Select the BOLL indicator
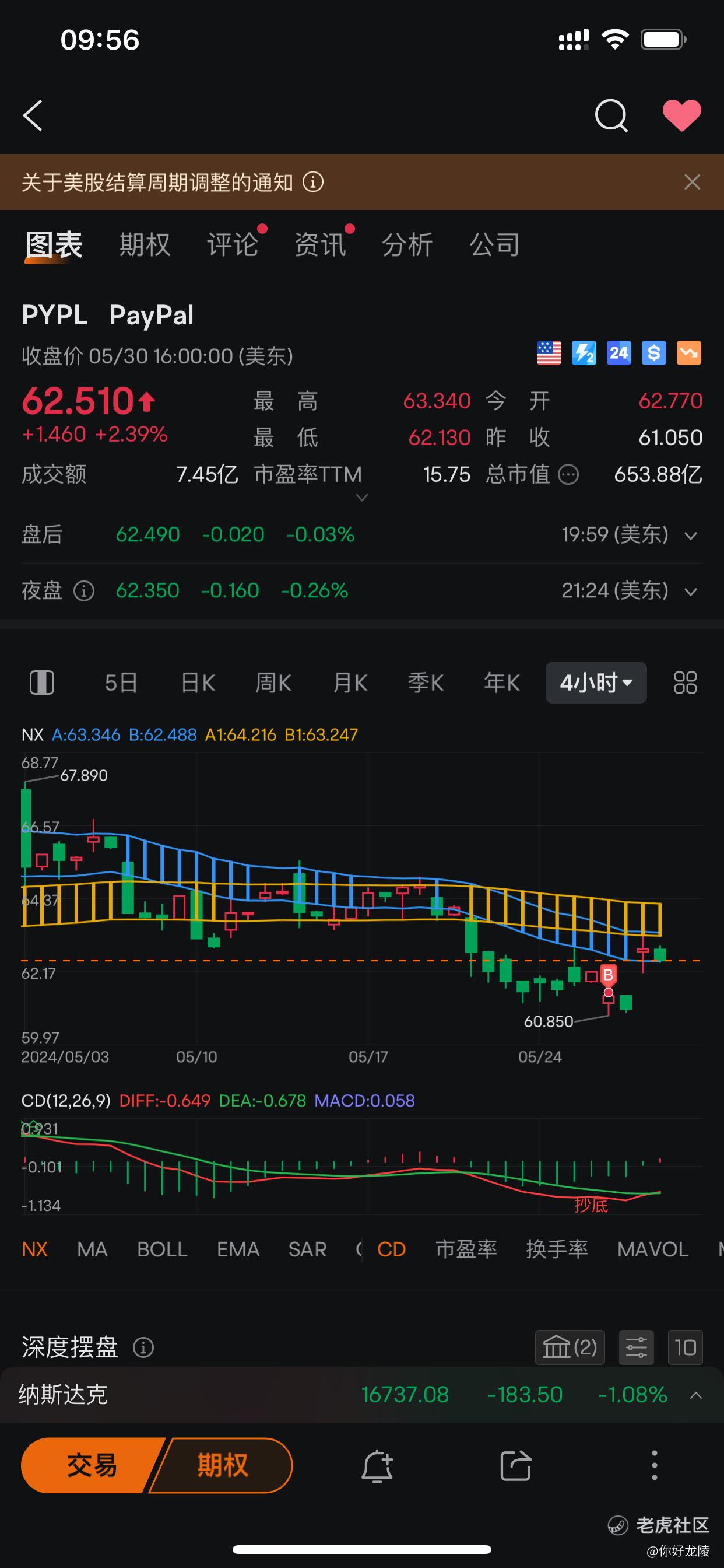This screenshot has width=724, height=1568. point(163,1249)
